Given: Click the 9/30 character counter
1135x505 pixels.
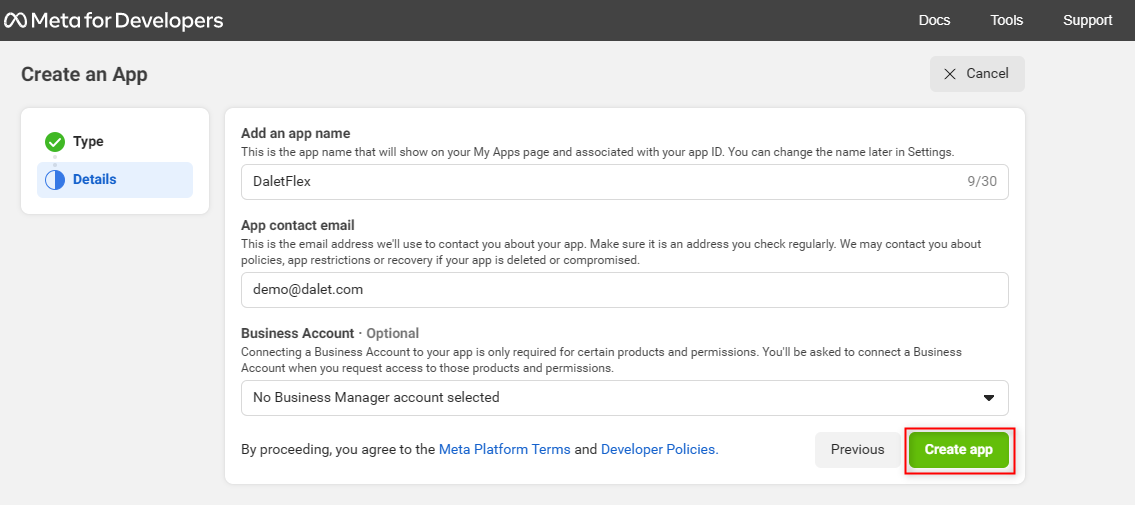Looking at the screenshot, I should point(982,182).
